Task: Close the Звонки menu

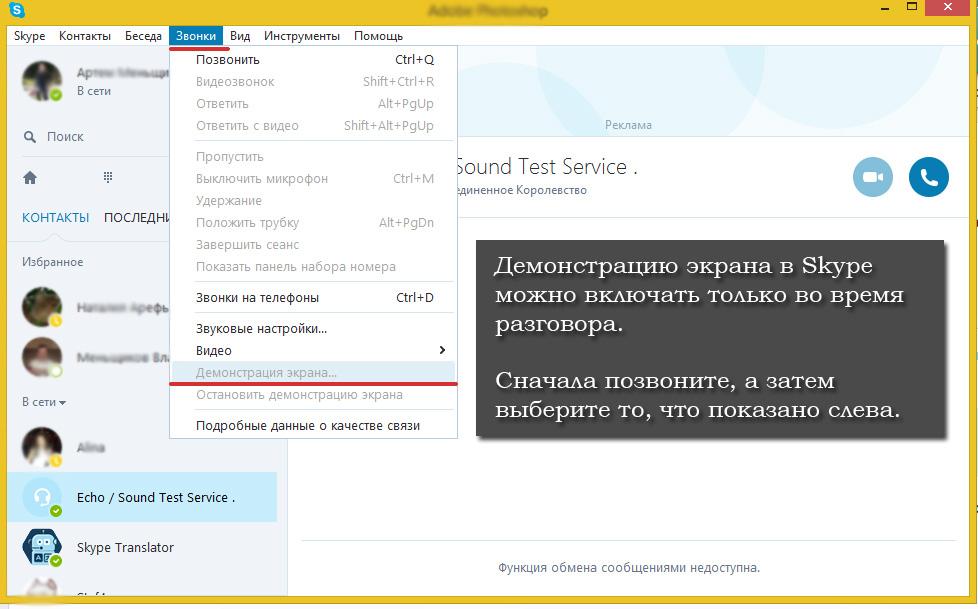Action: click(x=196, y=36)
